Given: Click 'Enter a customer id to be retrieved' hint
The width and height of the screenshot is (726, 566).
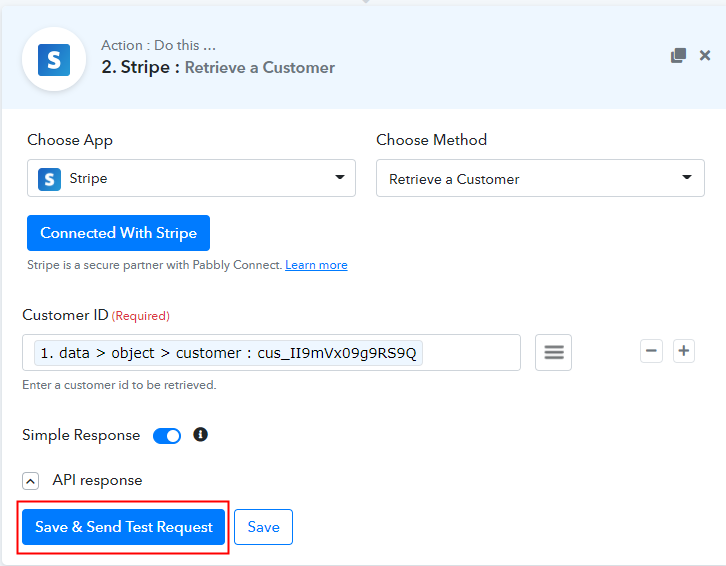Looking at the screenshot, I should click(119, 385).
